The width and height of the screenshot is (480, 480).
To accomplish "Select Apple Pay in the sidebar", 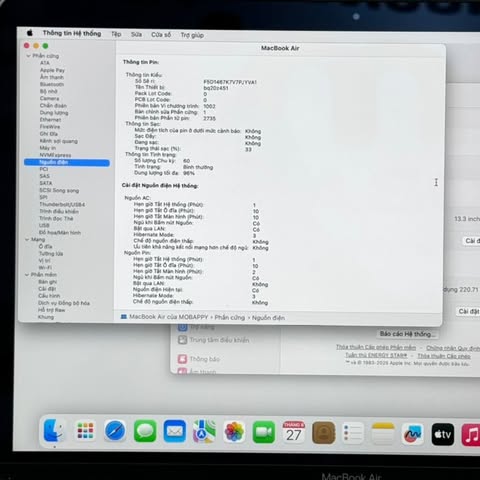I will (x=52, y=70).
